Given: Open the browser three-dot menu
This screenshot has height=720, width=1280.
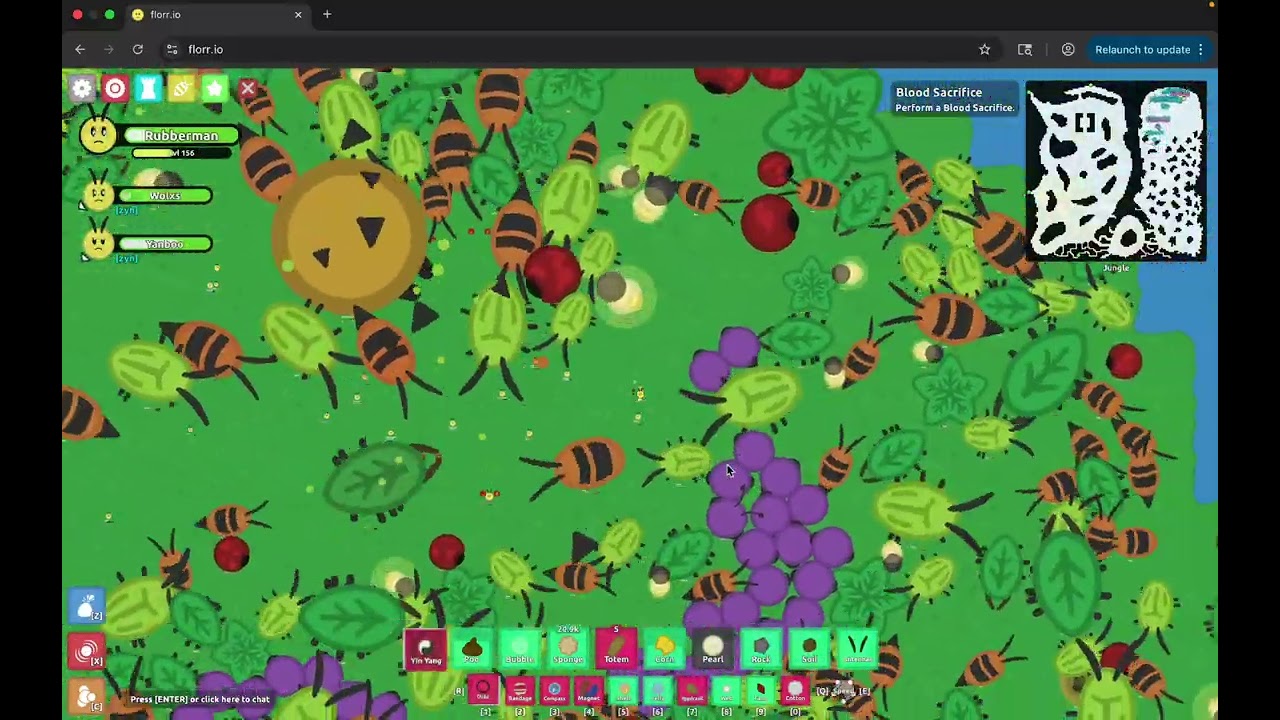Looking at the screenshot, I should 1201,49.
